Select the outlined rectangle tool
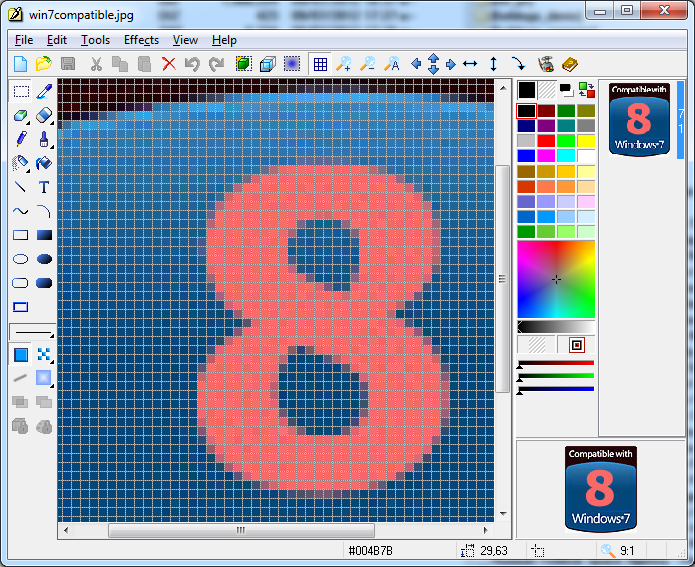Viewport: 695px width, 567px height. (20, 235)
